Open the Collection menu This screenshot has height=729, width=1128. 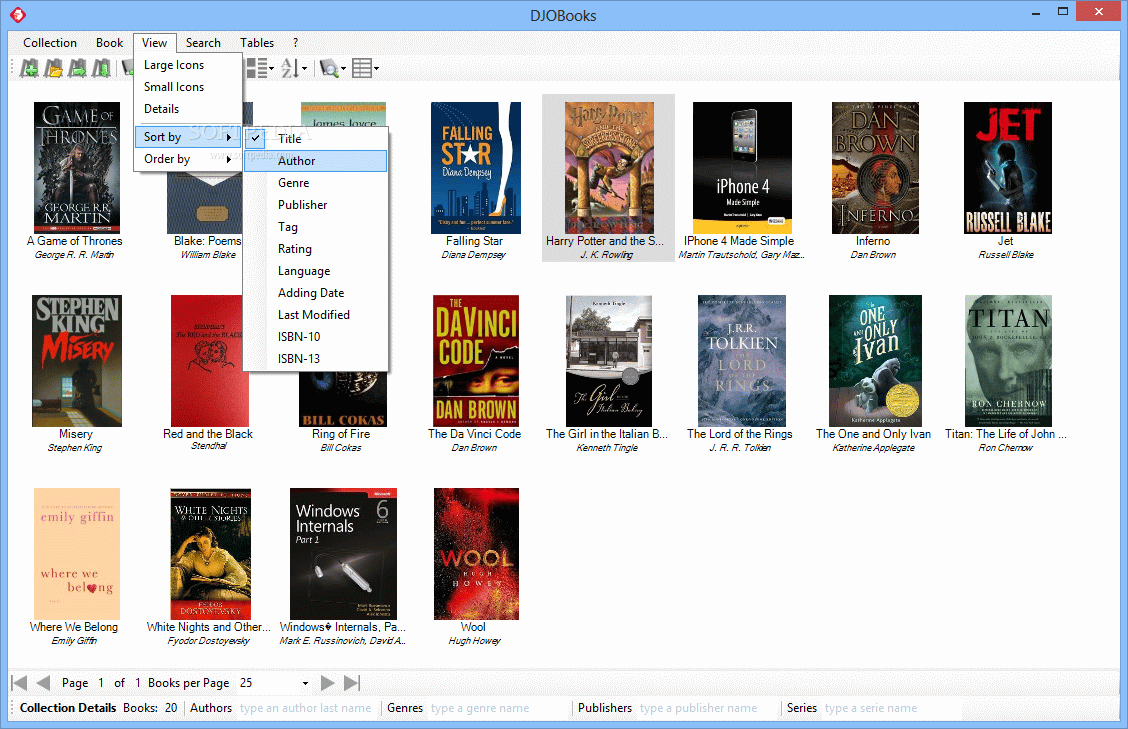click(50, 42)
